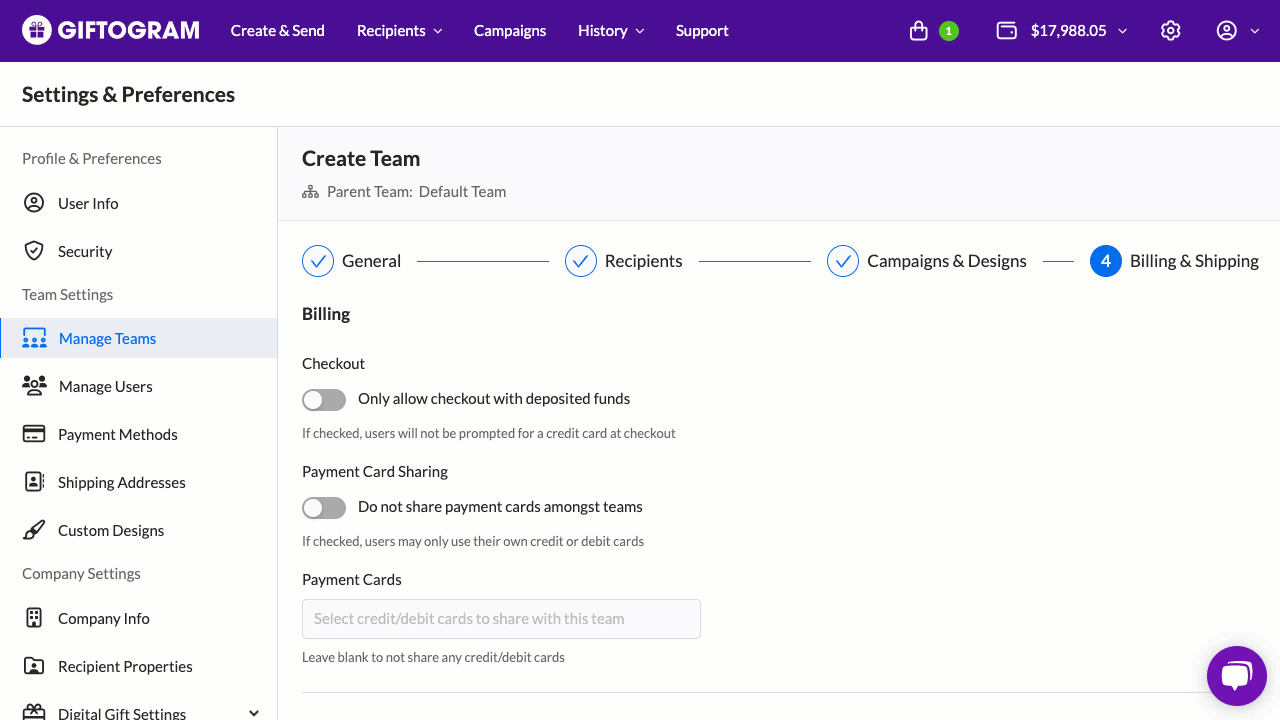Open Custom Designs page
This screenshot has height=720, width=1280.
coord(110,530)
